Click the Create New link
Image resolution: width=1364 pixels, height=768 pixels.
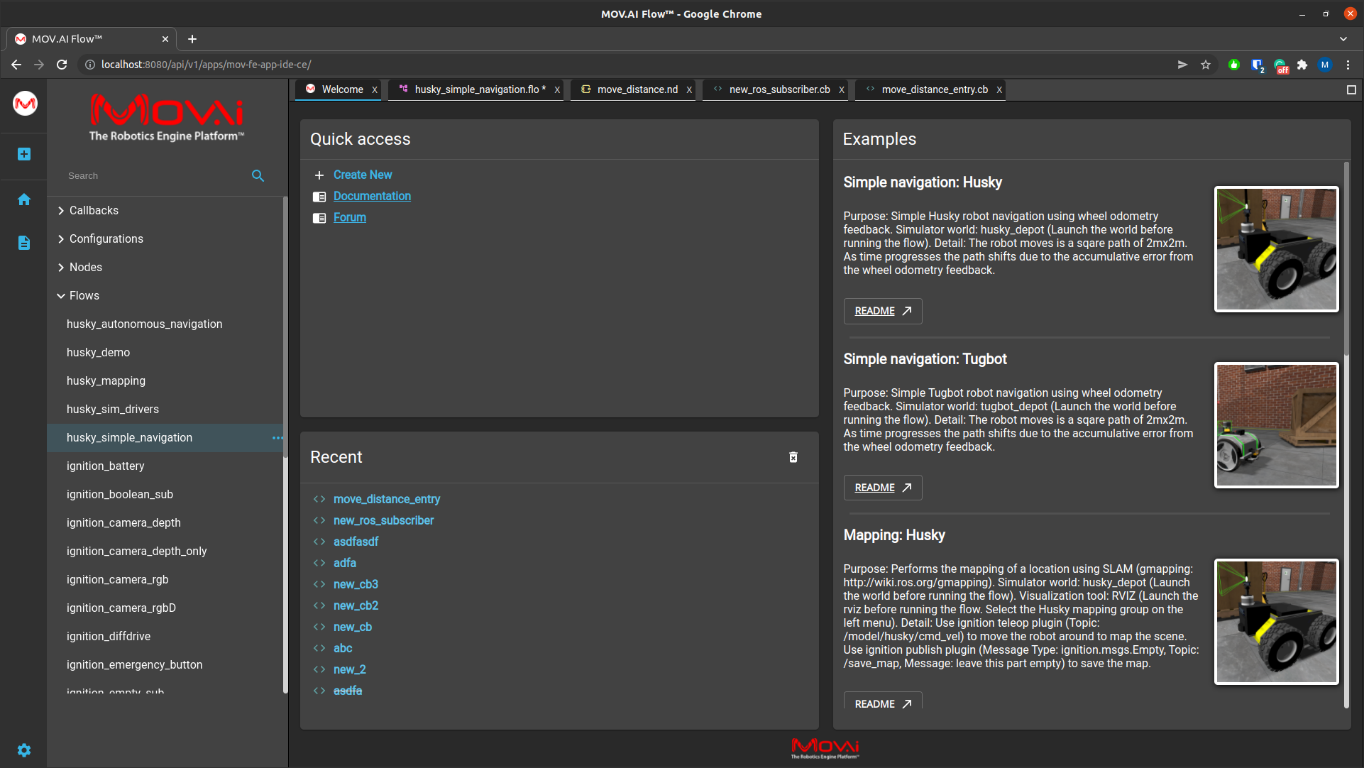(363, 175)
